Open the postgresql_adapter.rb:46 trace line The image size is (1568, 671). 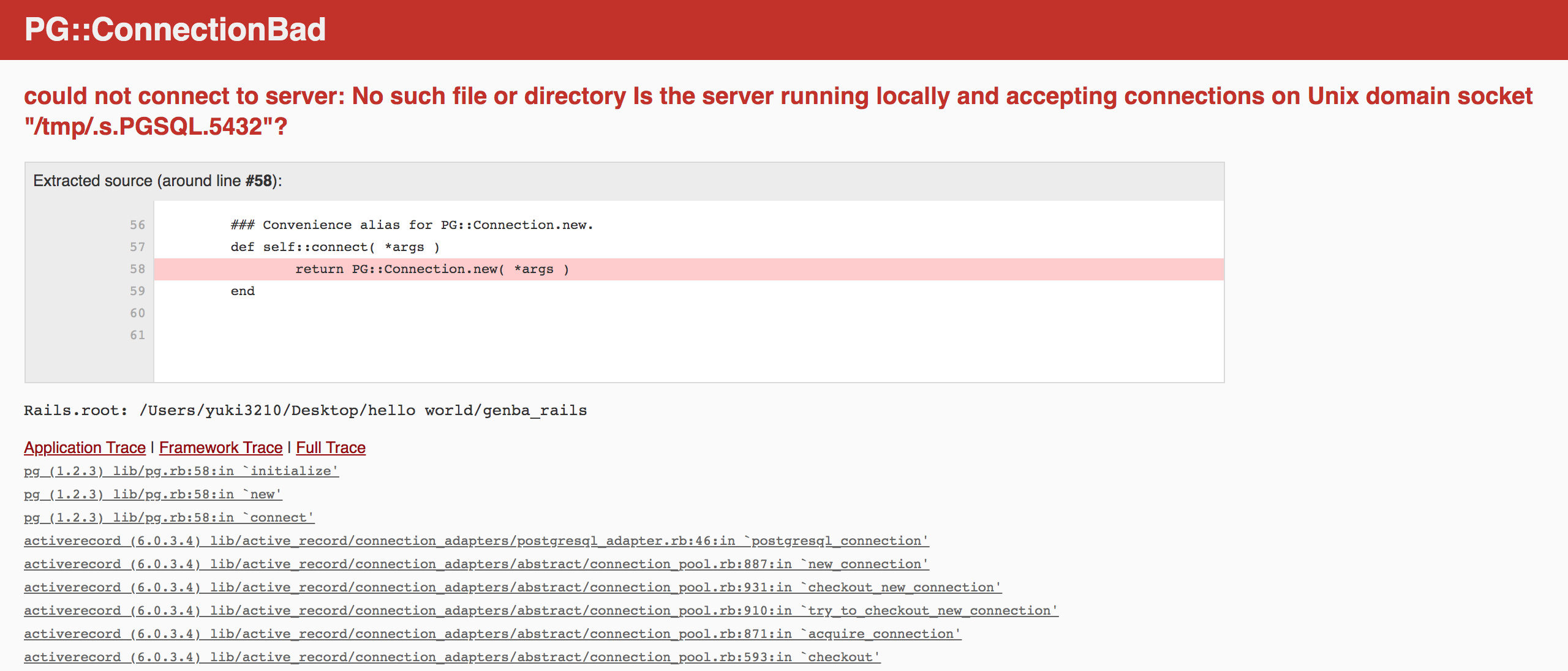coord(476,541)
